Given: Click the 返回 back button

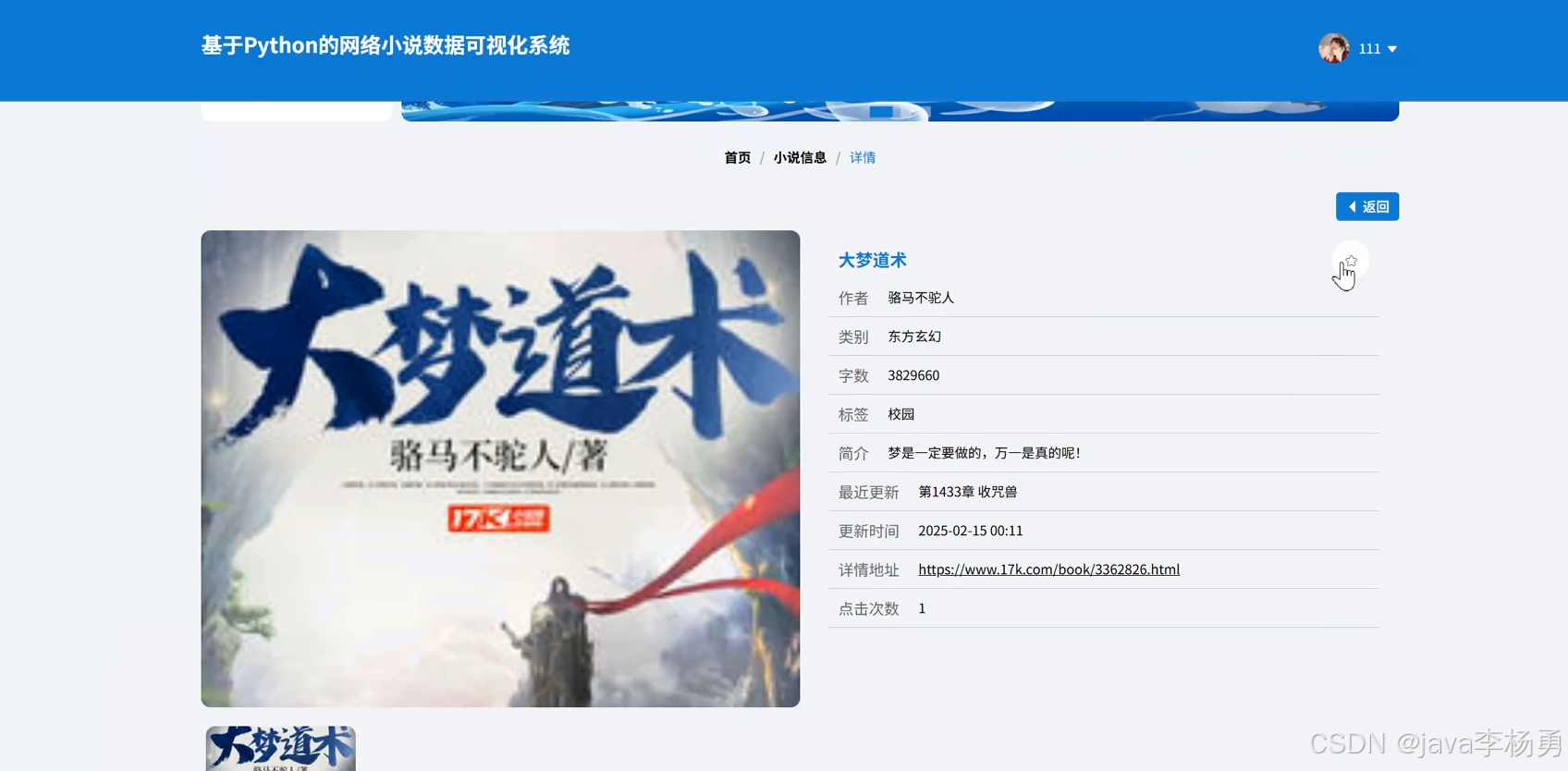Looking at the screenshot, I should coord(1367,206).
